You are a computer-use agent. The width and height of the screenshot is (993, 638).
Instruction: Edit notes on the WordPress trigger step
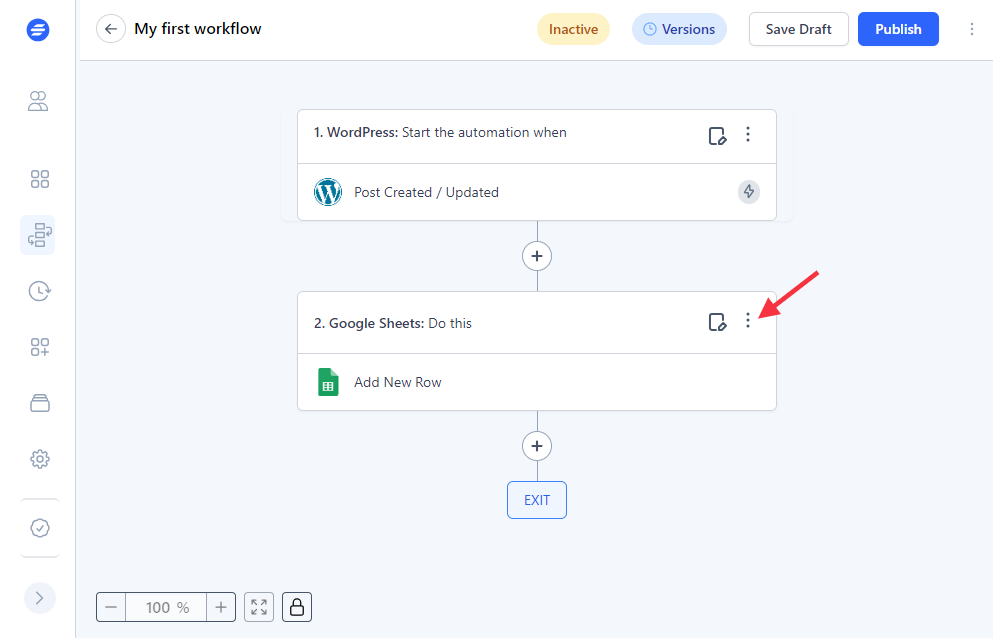(x=717, y=135)
